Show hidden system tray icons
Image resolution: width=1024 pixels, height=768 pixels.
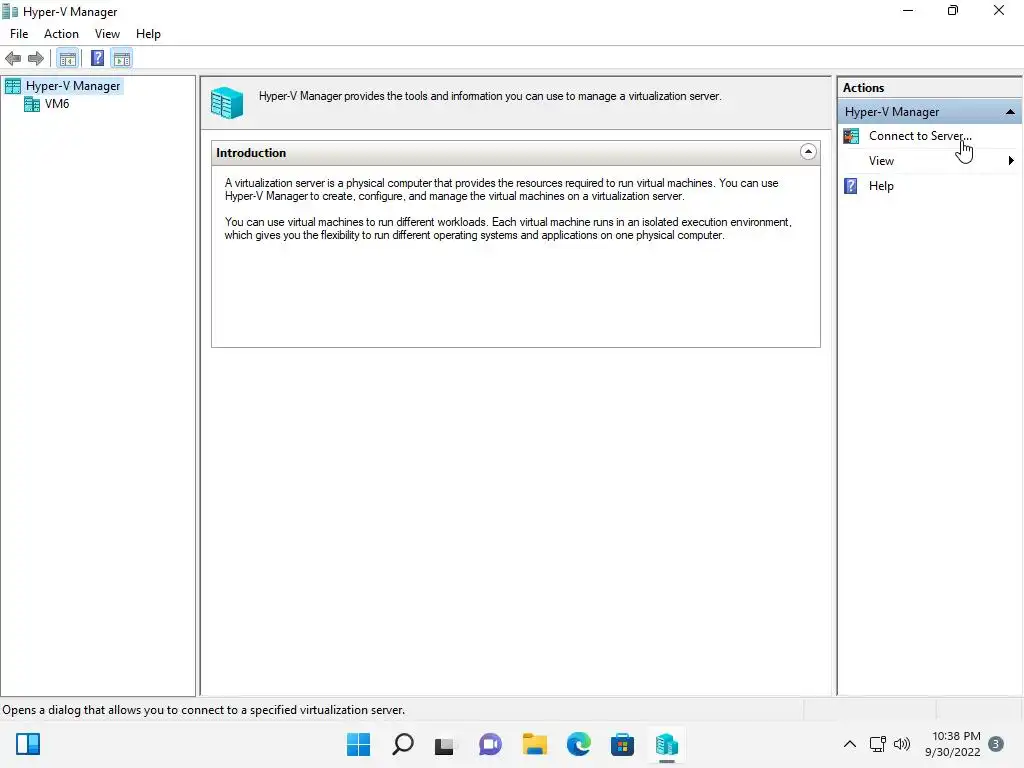point(850,744)
